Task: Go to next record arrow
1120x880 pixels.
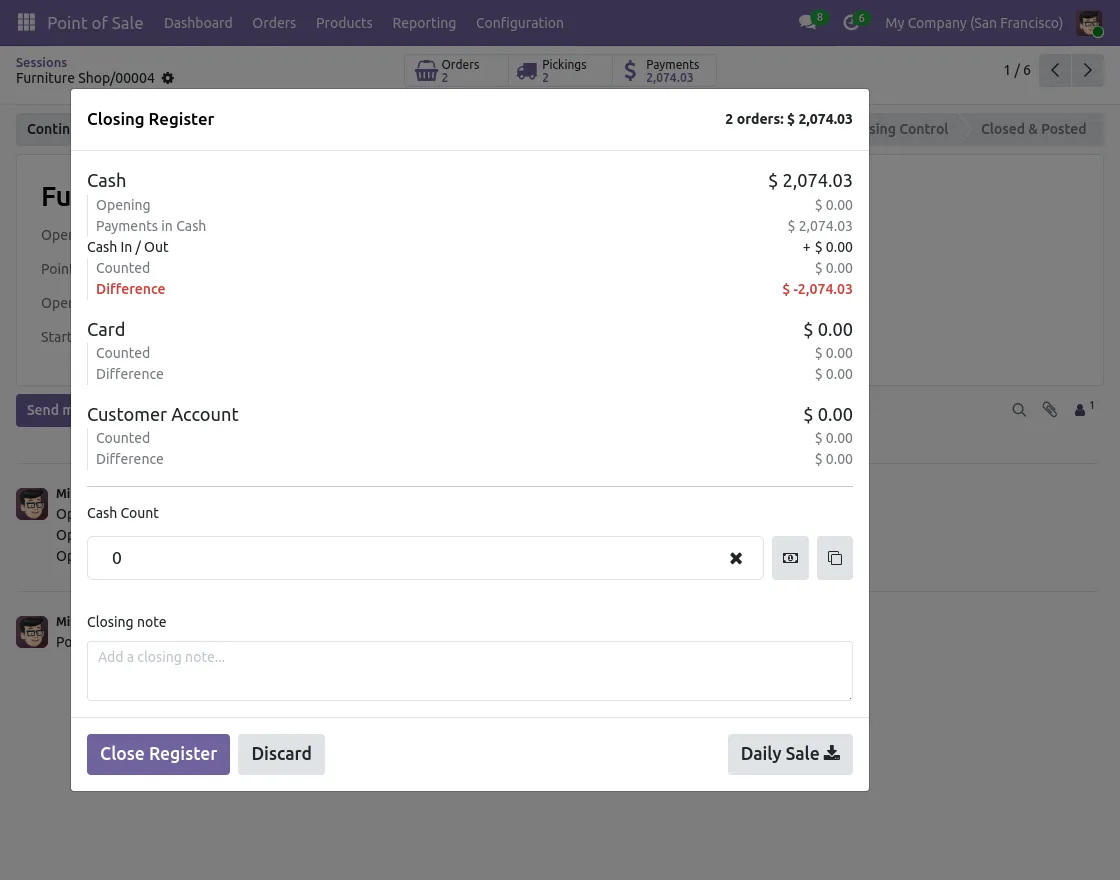Action: click(1088, 70)
